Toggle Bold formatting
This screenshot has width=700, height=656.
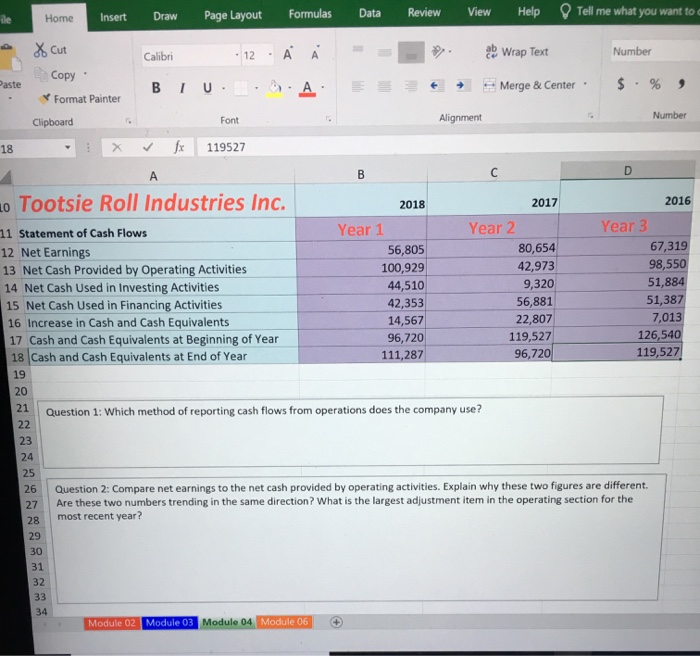pyautogui.click(x=156, y=88)
